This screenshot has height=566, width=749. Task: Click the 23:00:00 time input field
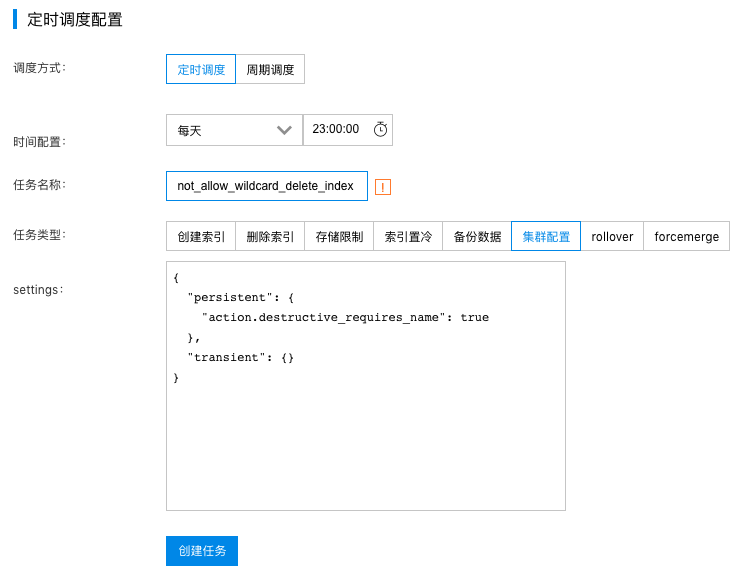[x=348, y=129]
